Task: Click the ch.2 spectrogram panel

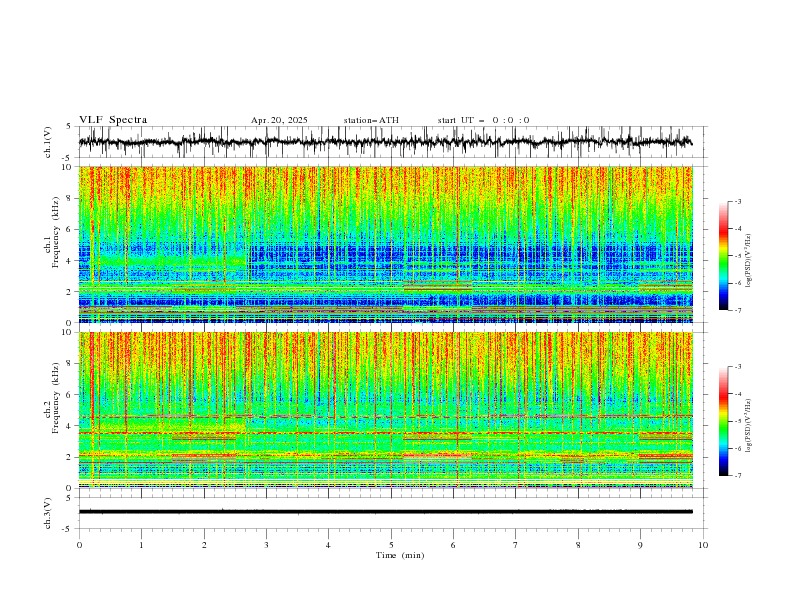Action: click(386, 410)
